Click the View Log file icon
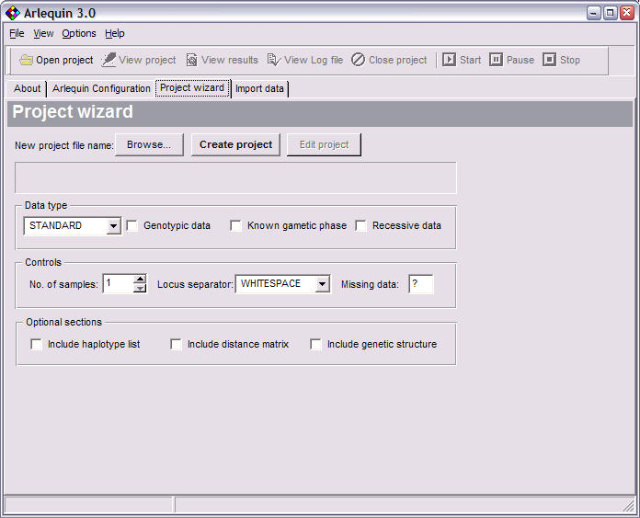 click(x=273, y=60)
